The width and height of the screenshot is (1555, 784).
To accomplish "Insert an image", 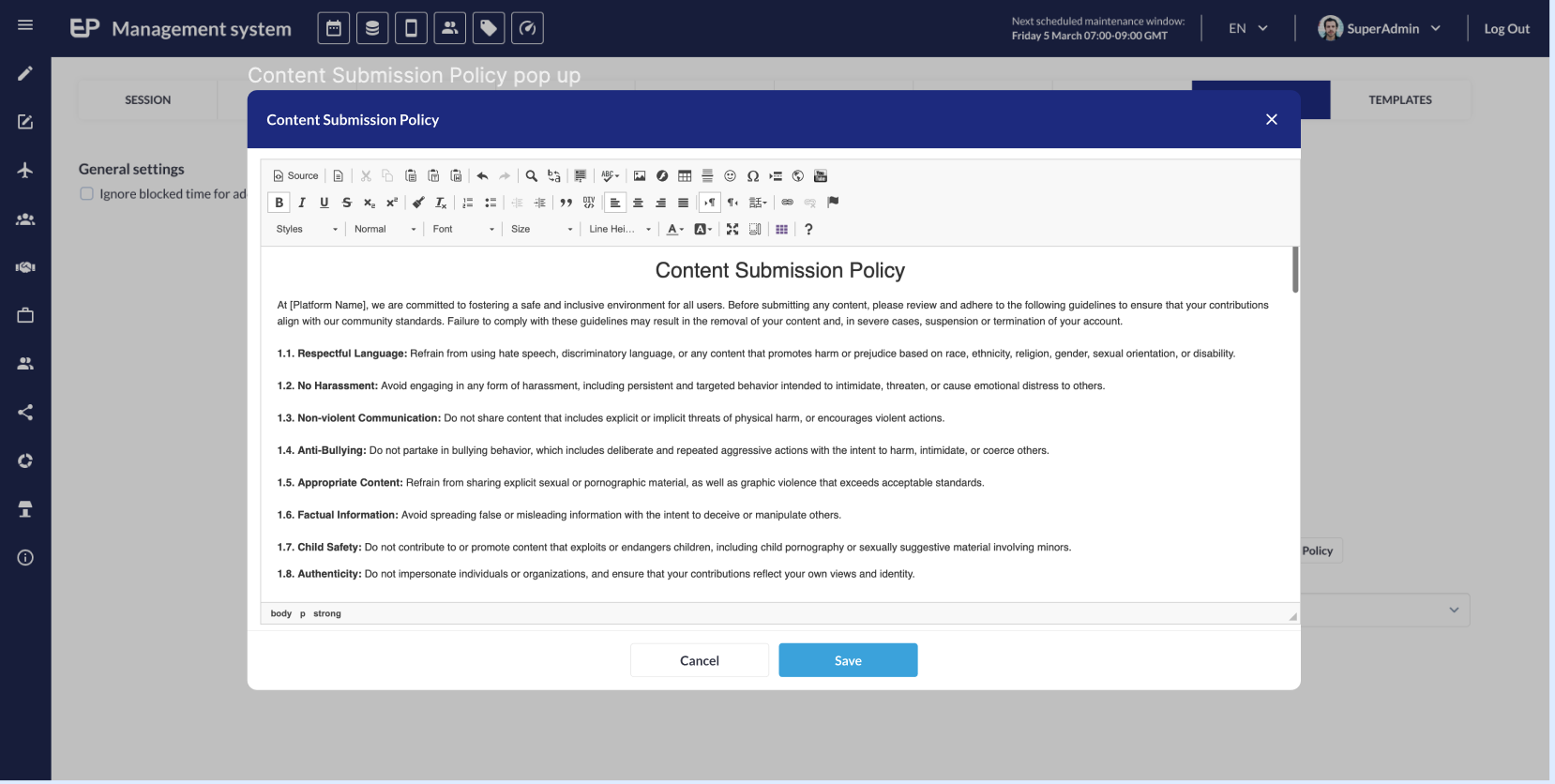I will pos(640,175).
